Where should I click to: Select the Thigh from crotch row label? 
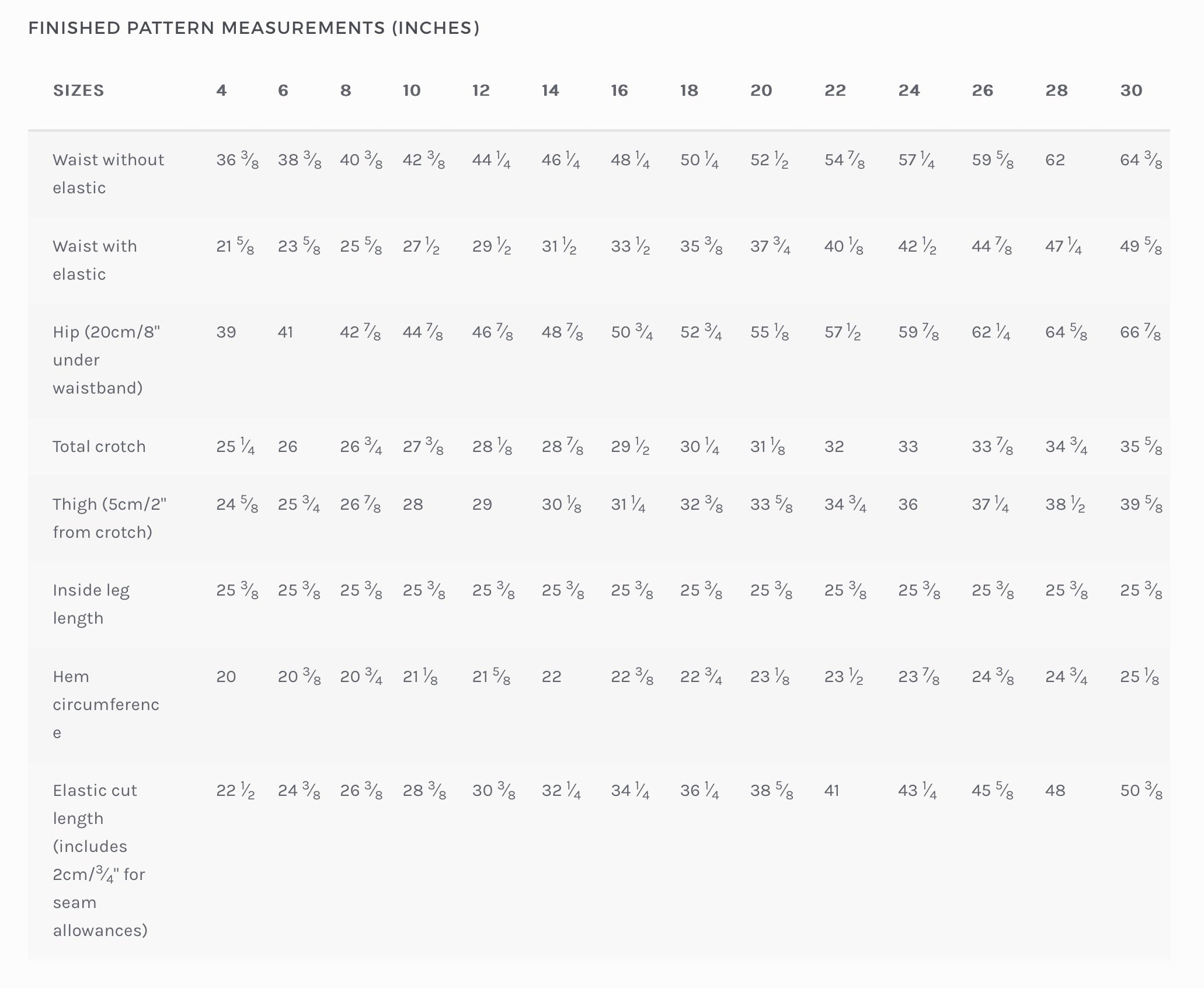(109, 518)
